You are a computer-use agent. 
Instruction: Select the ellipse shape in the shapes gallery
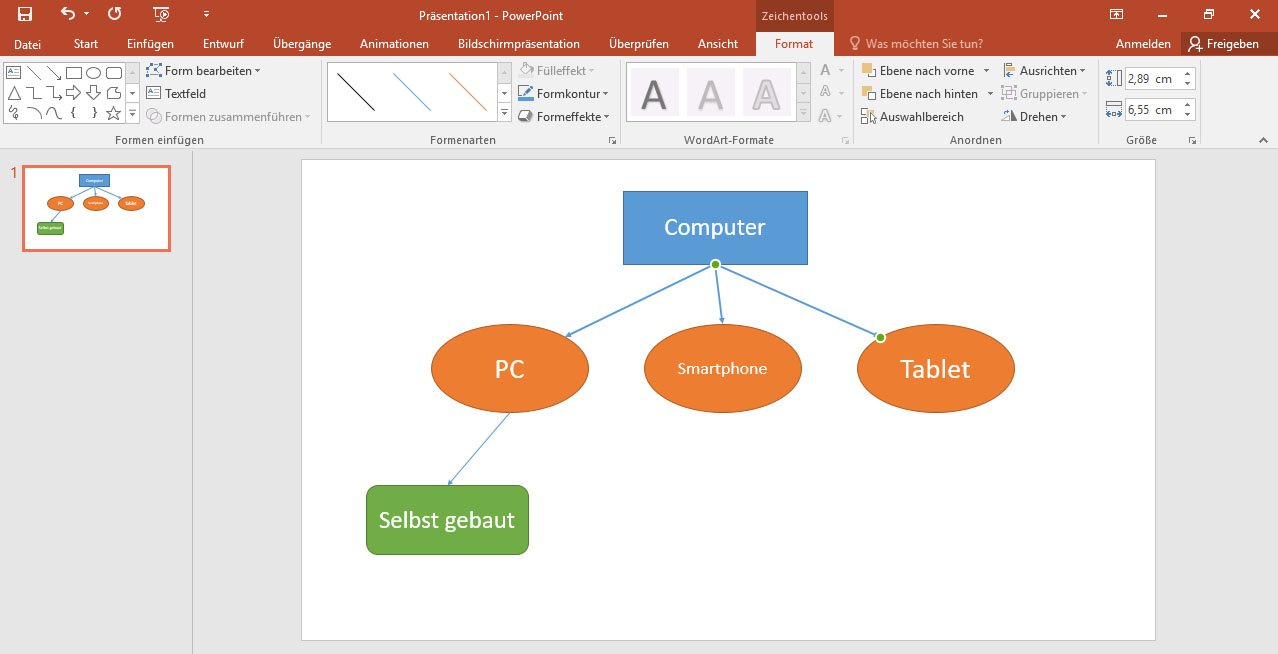click(93, 72)
